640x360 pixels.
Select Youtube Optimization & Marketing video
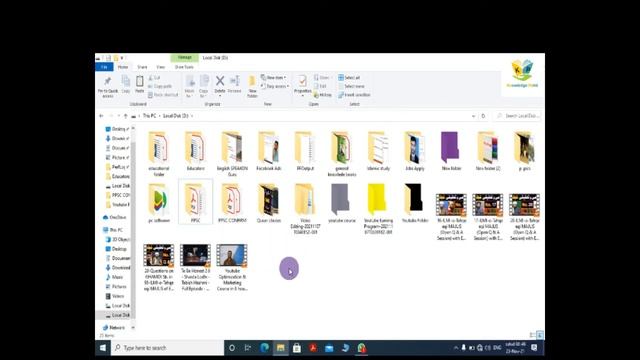click(232, 267)
